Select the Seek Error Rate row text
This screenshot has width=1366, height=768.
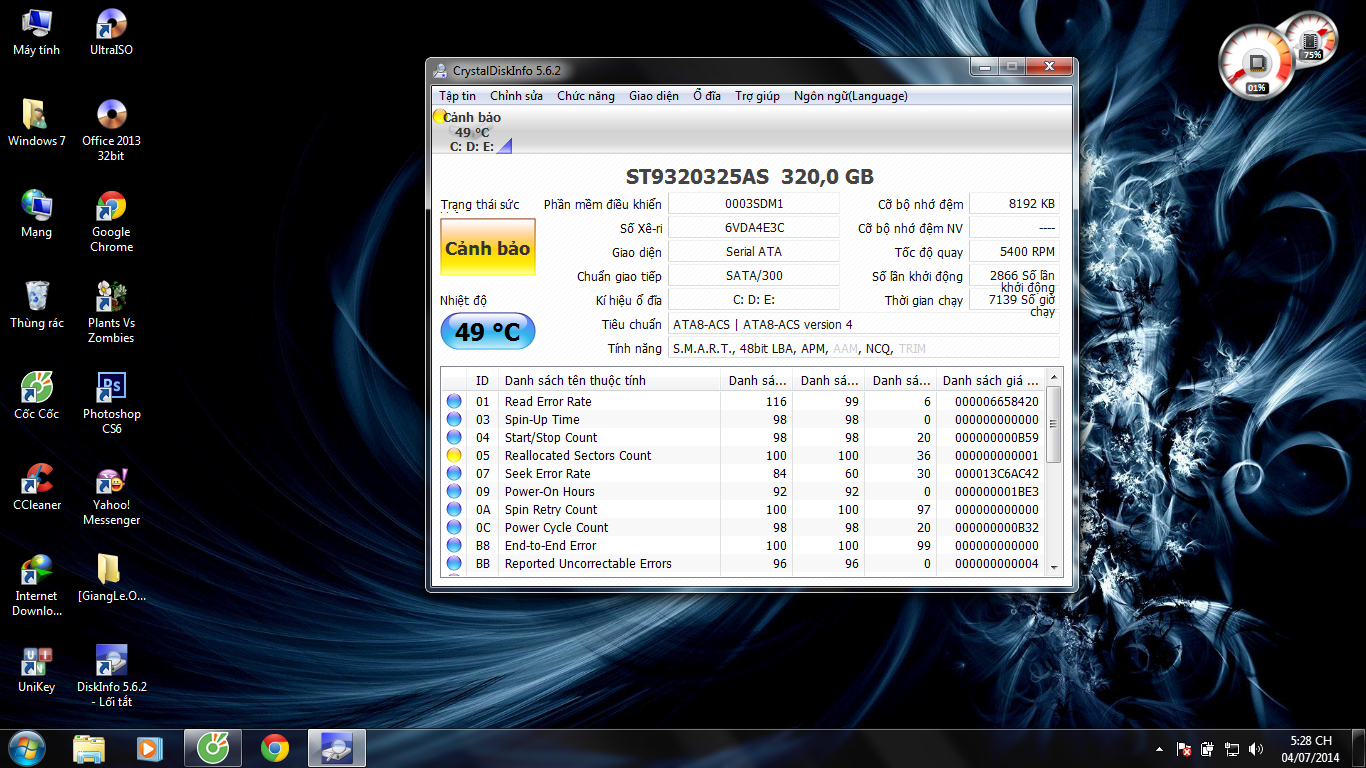[x=547, y=473]
